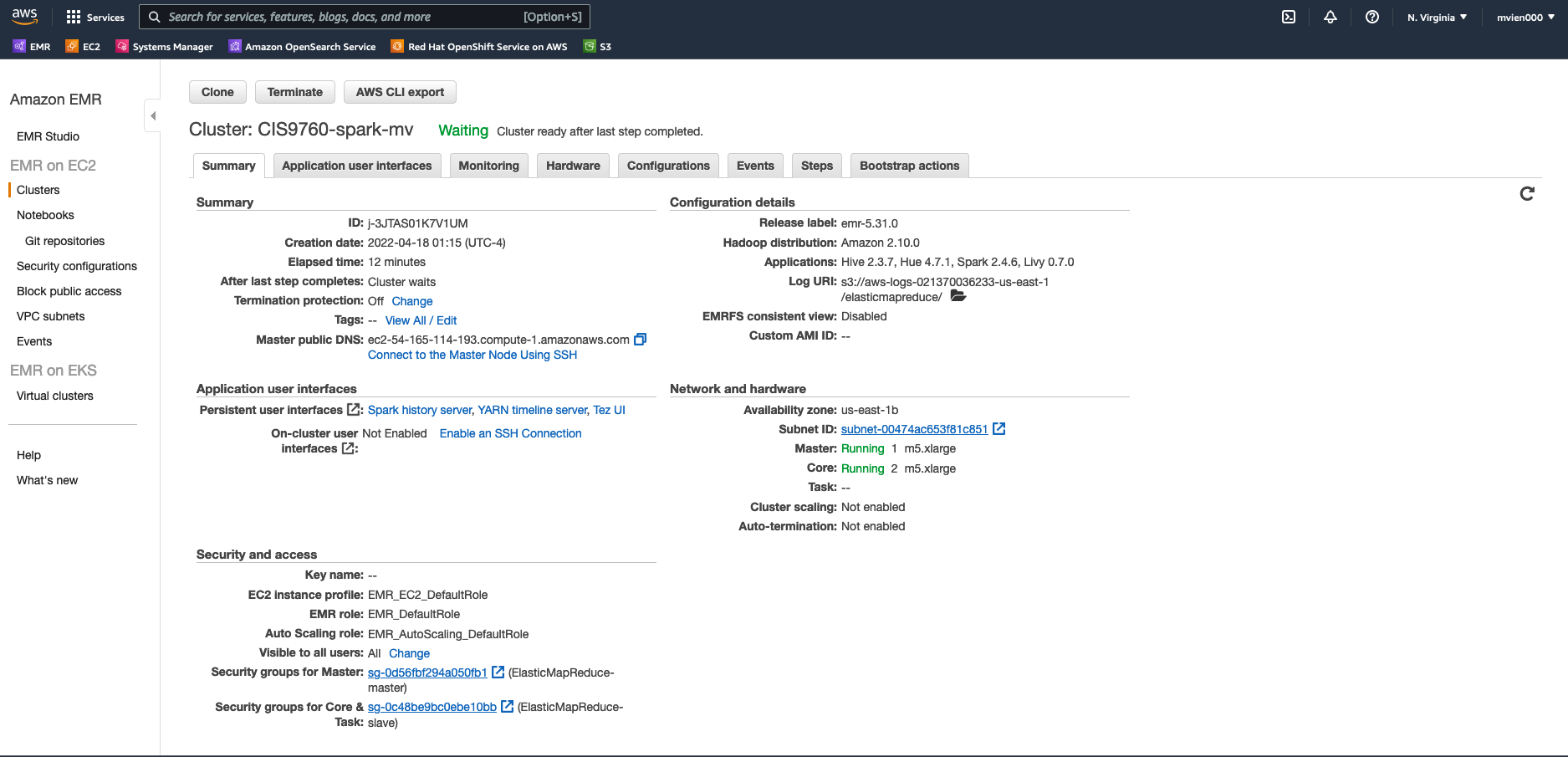This screenshot has width=1568, height=757.
Task: Open the Tez UI link
Action: pyautogui.click(x=609, y=410)
